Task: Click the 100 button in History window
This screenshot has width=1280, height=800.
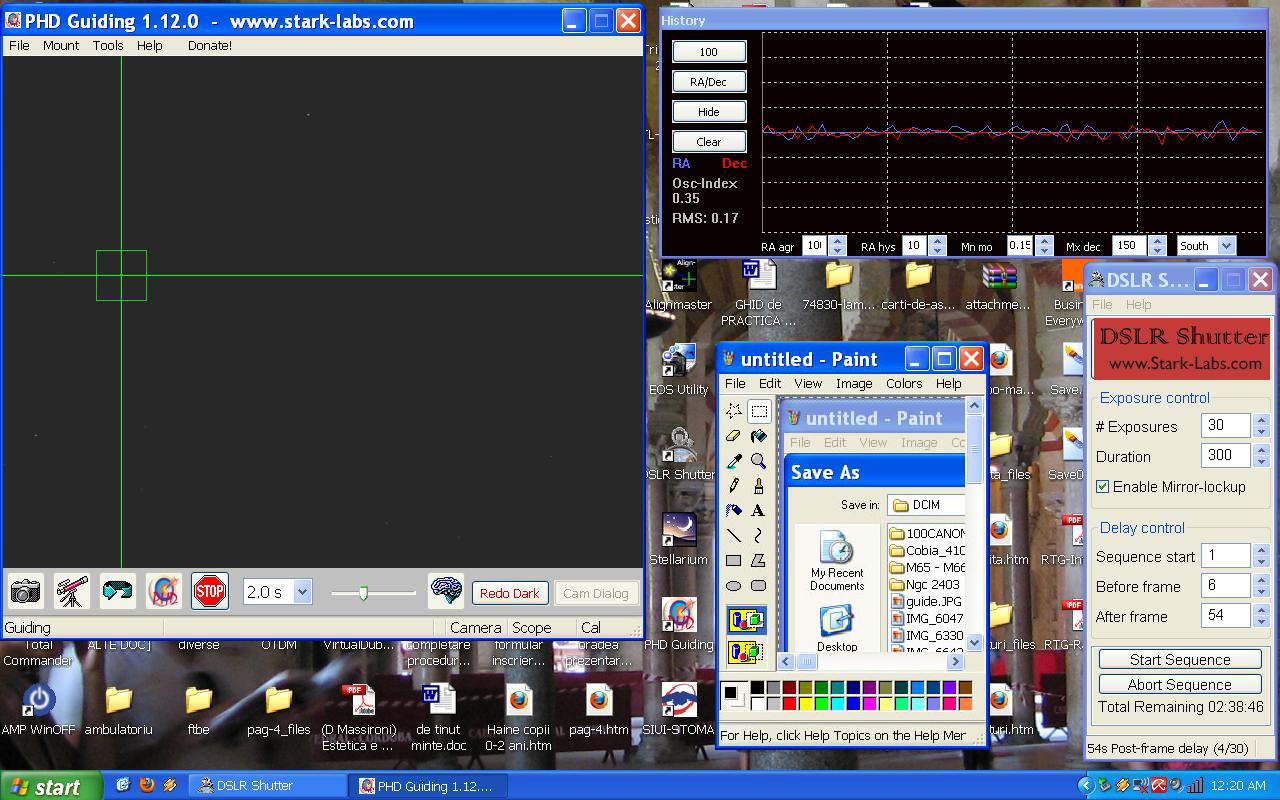Action: click(x=709, y=52)
